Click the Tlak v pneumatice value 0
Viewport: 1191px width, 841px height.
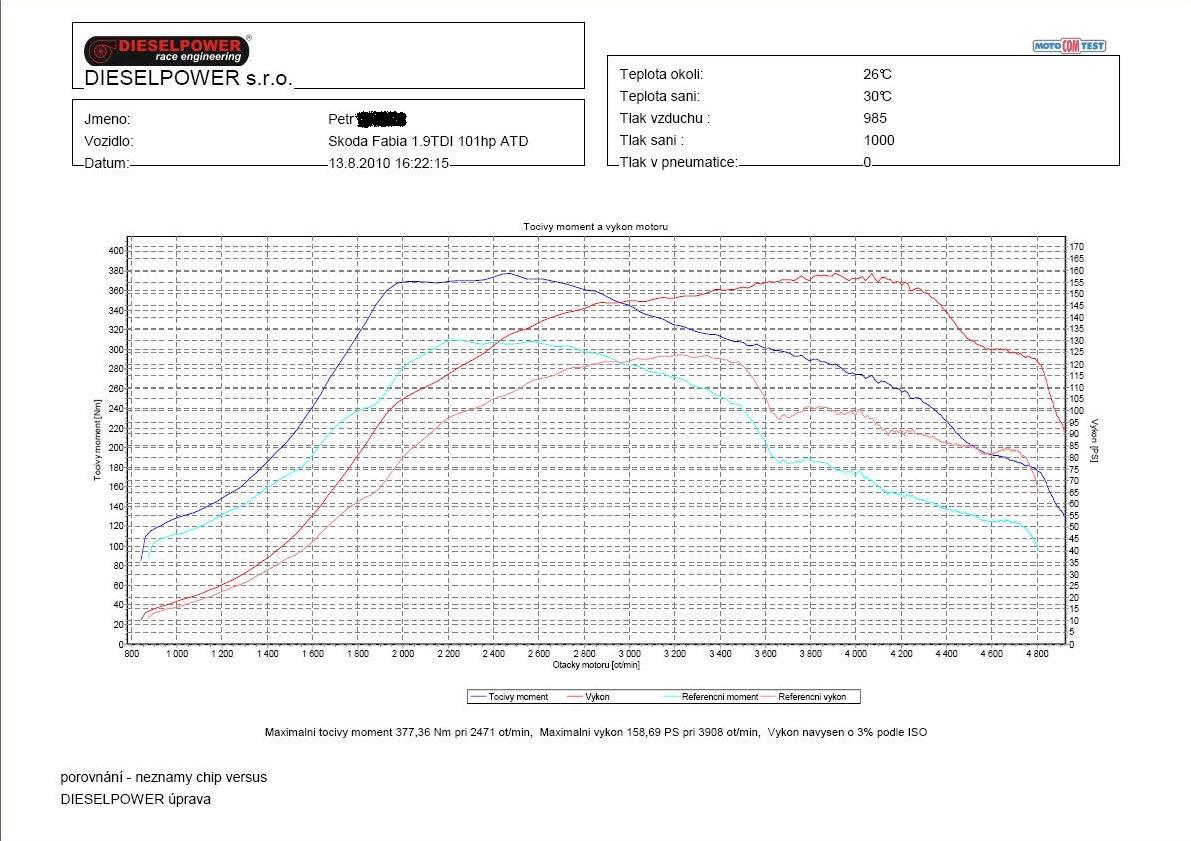click(867, 162)
